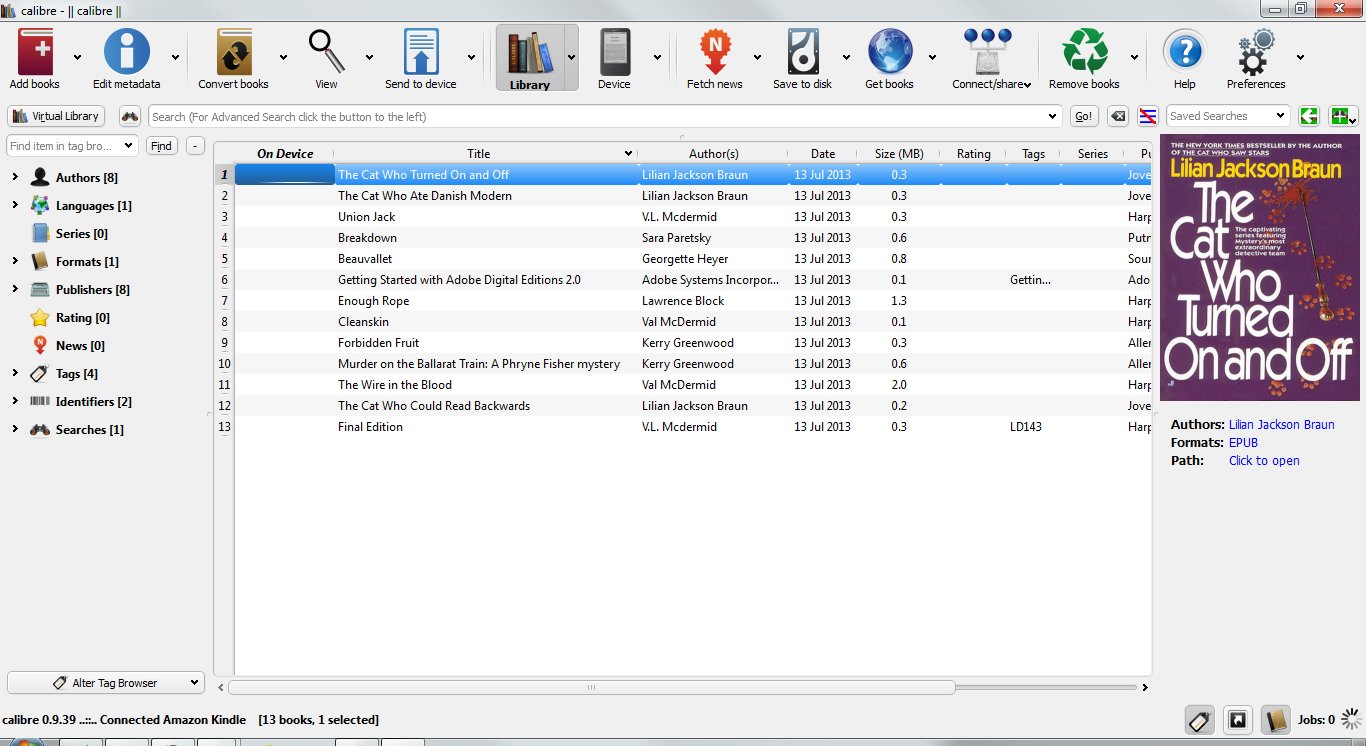Screen dimensions: 1366x746
Task: Open the Edit metadata dropdown arrow
Action: pyautogui.click(x=176, y=57)
